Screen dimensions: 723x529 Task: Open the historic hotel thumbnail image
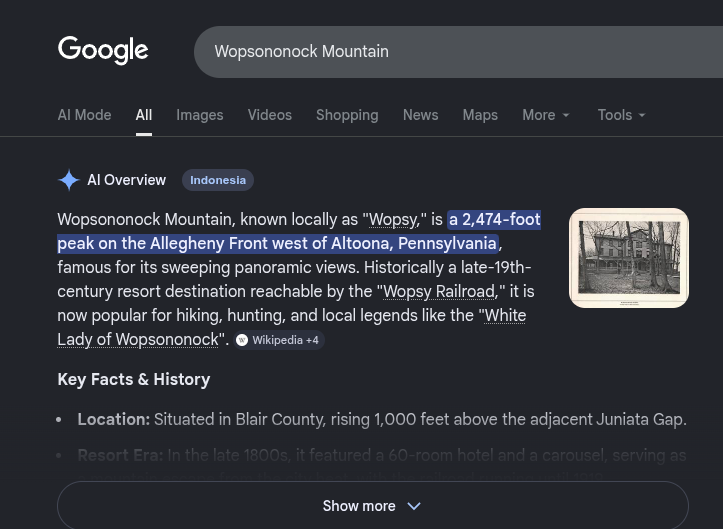[628, 258]
